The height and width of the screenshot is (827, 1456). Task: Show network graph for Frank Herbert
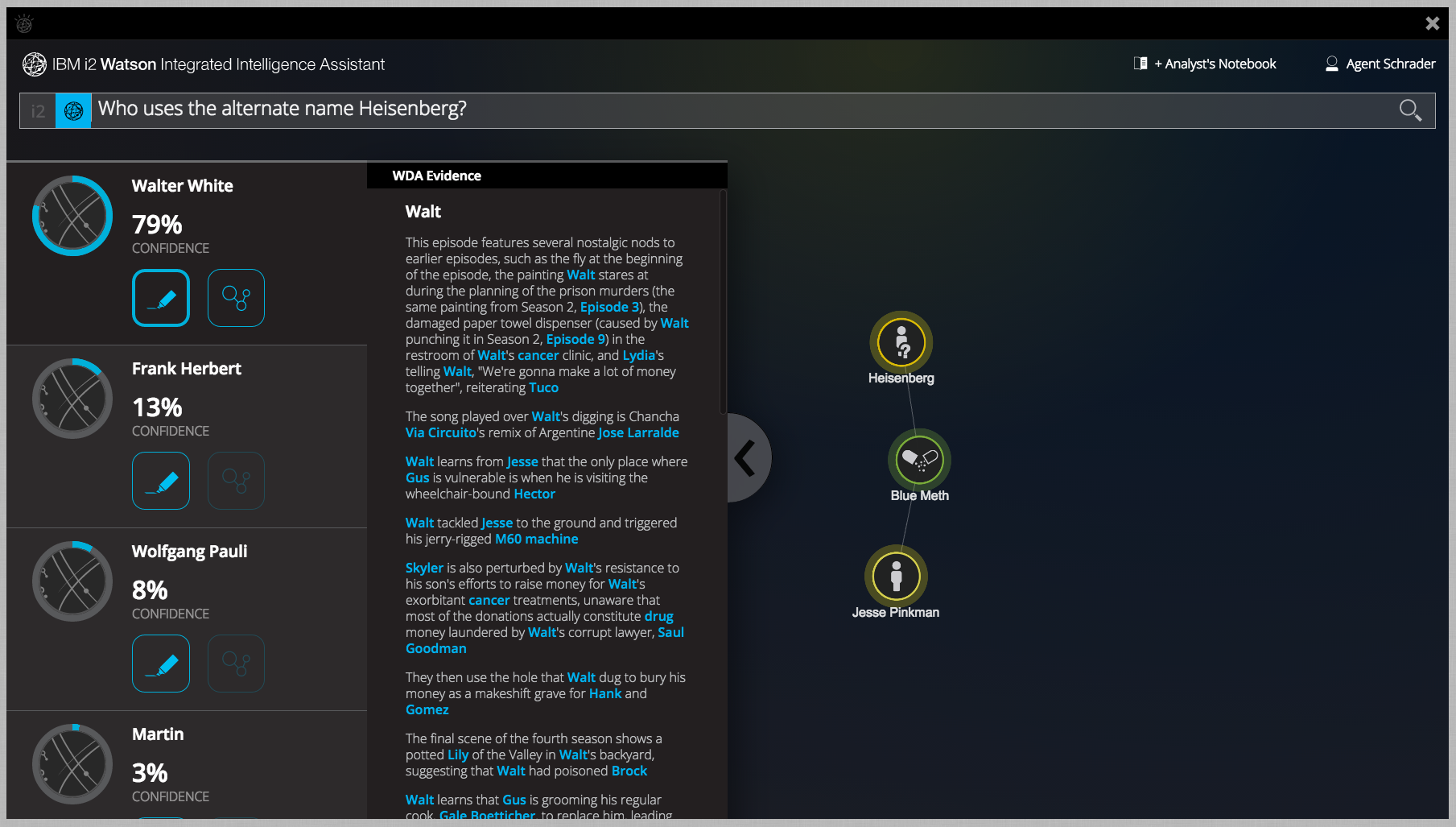pos(236,481)
